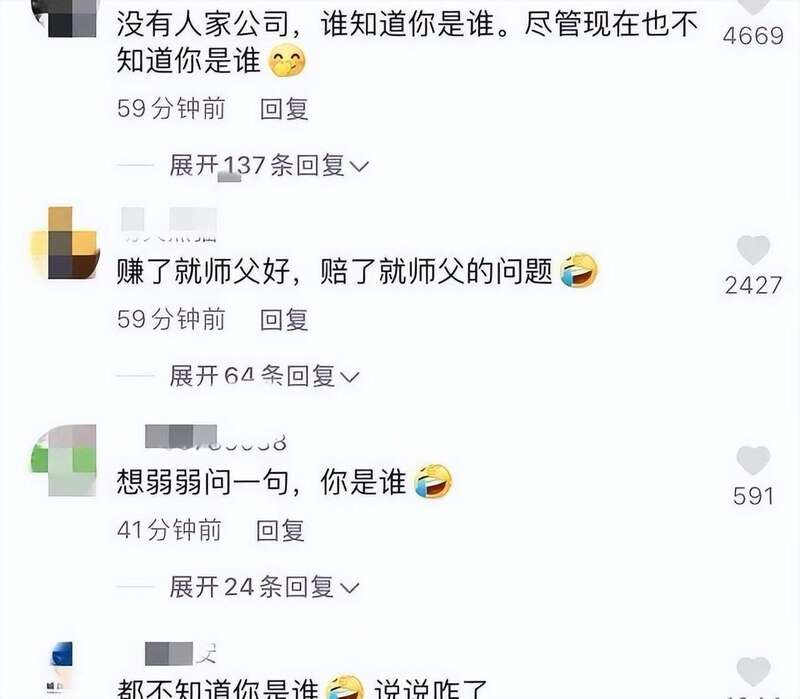Expand 24 replies thread
The width and height of the screenshot is (800, 699).
pyautogui.click(x=264, y=587)
